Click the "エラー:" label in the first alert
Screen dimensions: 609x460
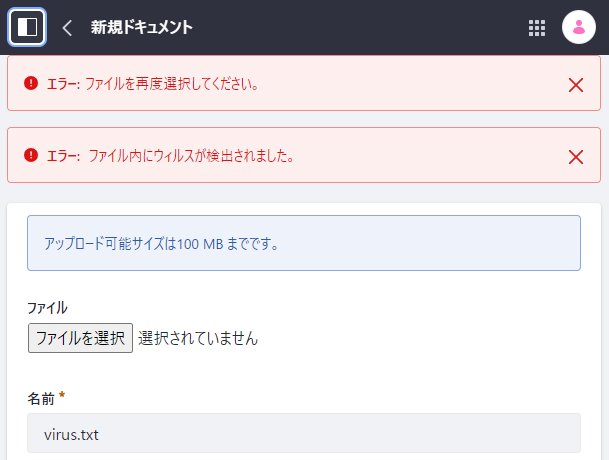(63, 84)
